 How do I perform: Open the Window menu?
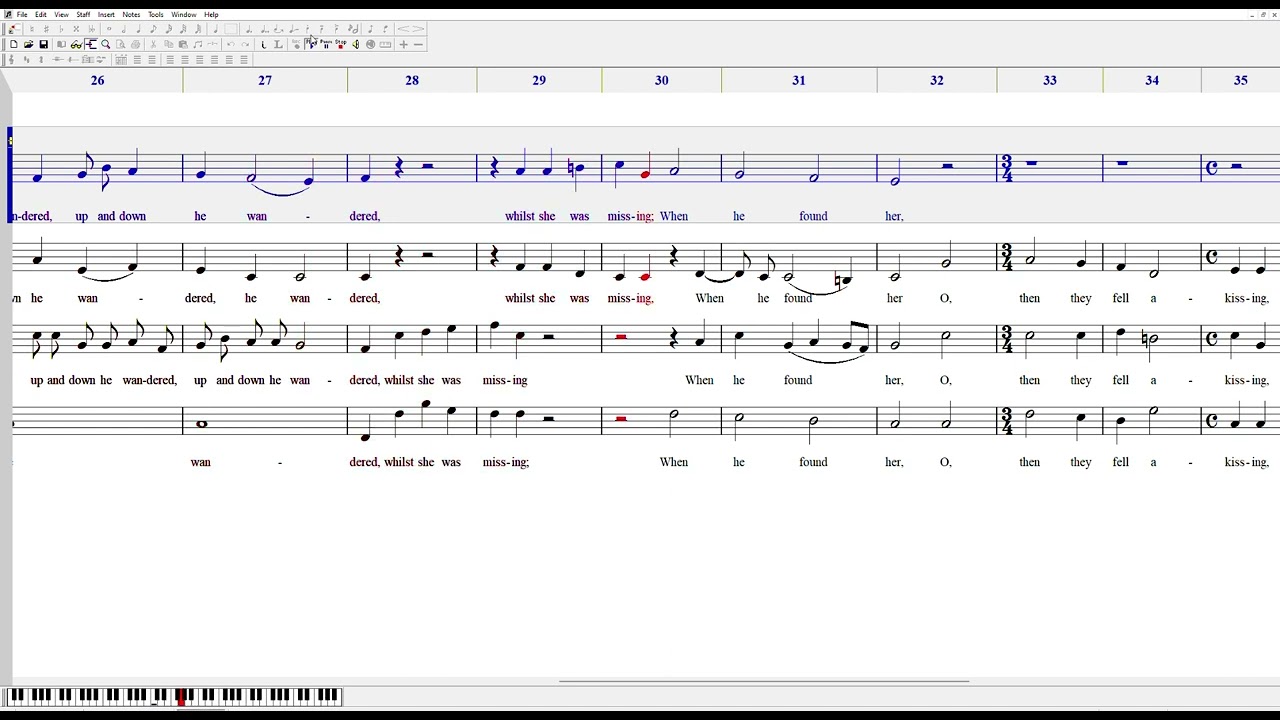184,15
